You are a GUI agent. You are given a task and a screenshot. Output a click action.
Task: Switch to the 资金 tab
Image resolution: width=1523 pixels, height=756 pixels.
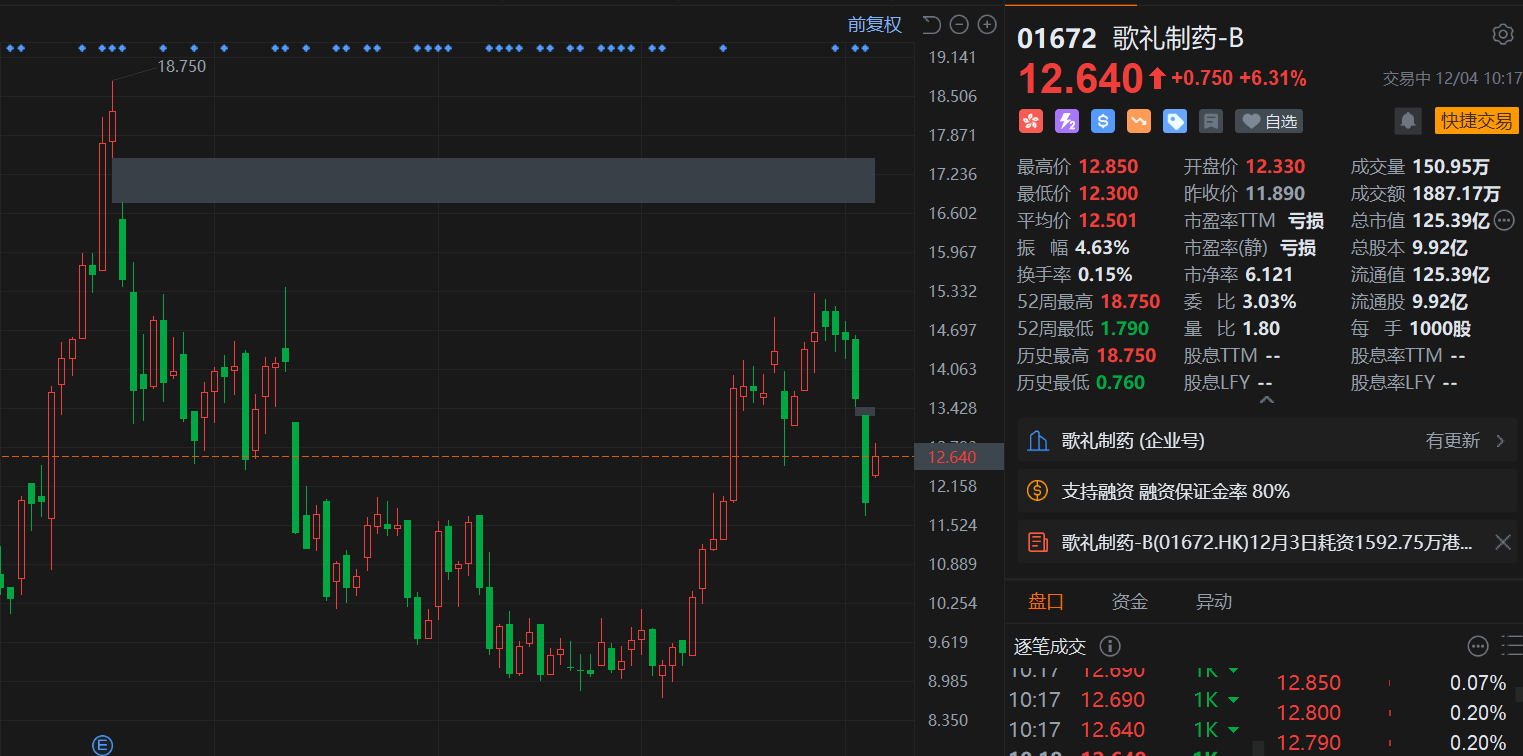coord(1130,602)
